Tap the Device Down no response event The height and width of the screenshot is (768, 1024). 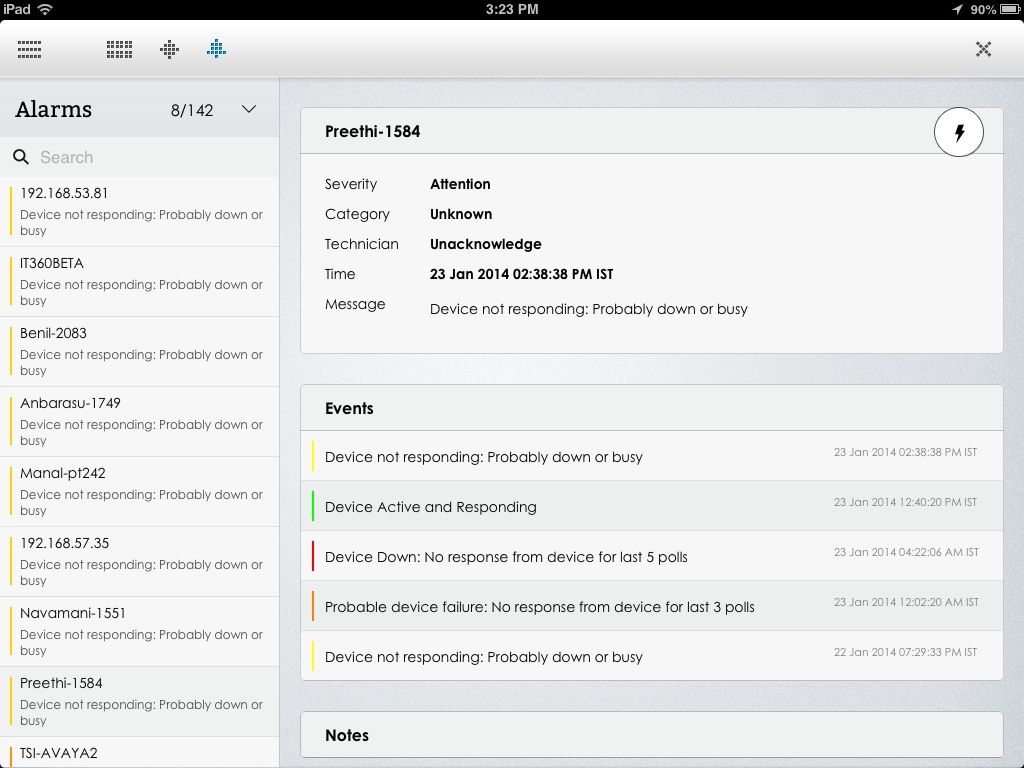(652, 556)
